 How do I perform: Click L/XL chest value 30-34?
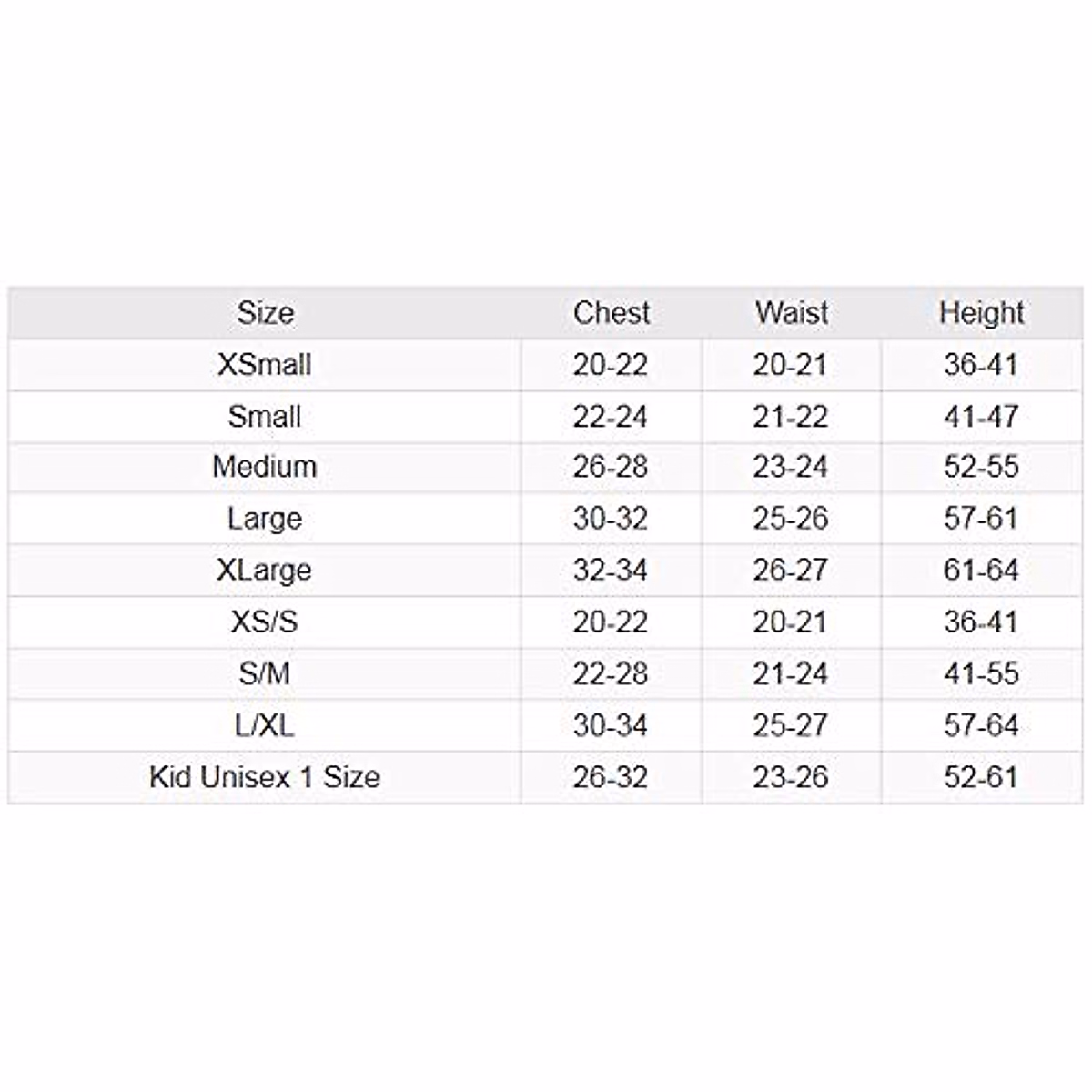click(611, 726)
